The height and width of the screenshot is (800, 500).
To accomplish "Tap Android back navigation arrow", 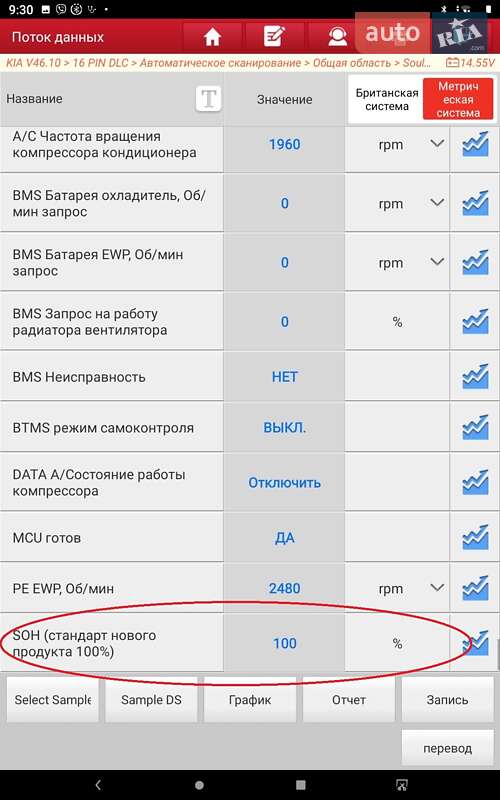I will [x=98, y=785].
